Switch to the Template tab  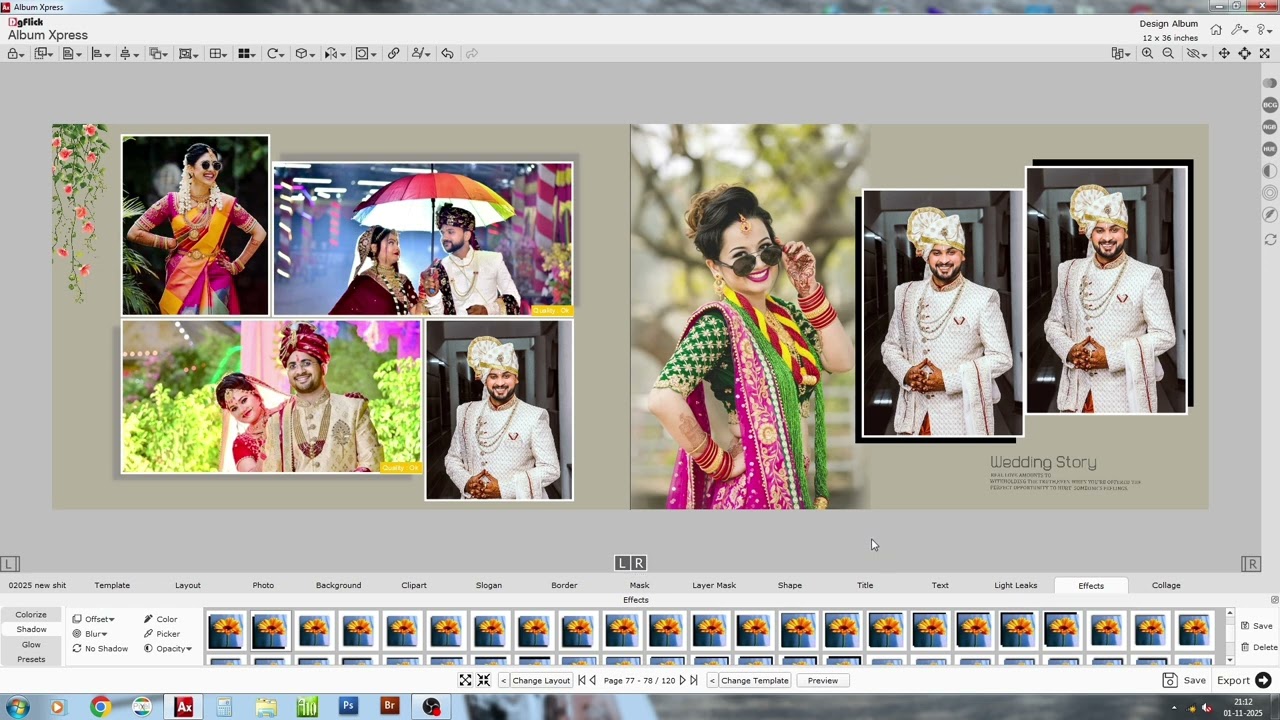pos(112,585)
